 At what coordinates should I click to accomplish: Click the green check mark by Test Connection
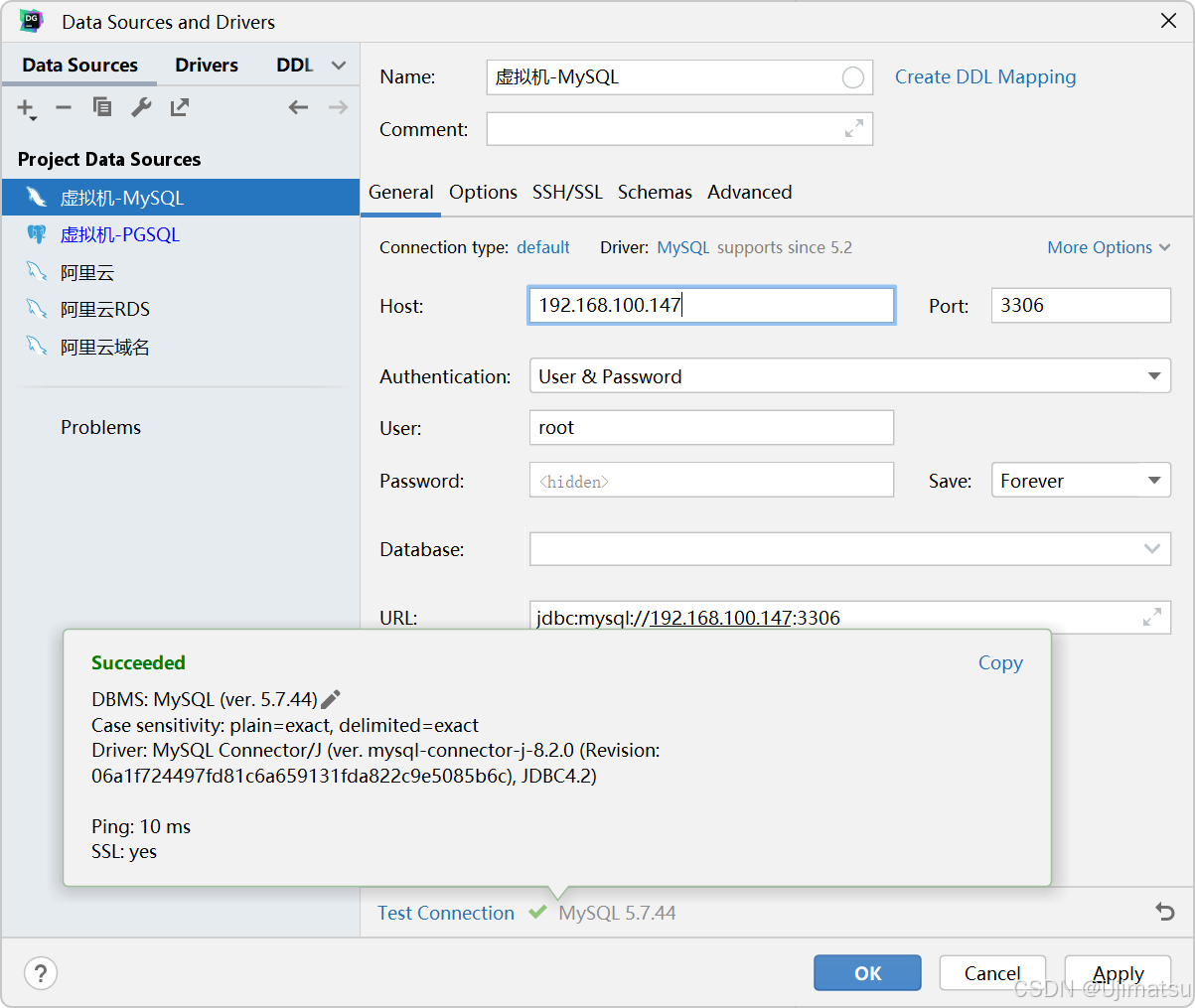[x=537, y=912]
